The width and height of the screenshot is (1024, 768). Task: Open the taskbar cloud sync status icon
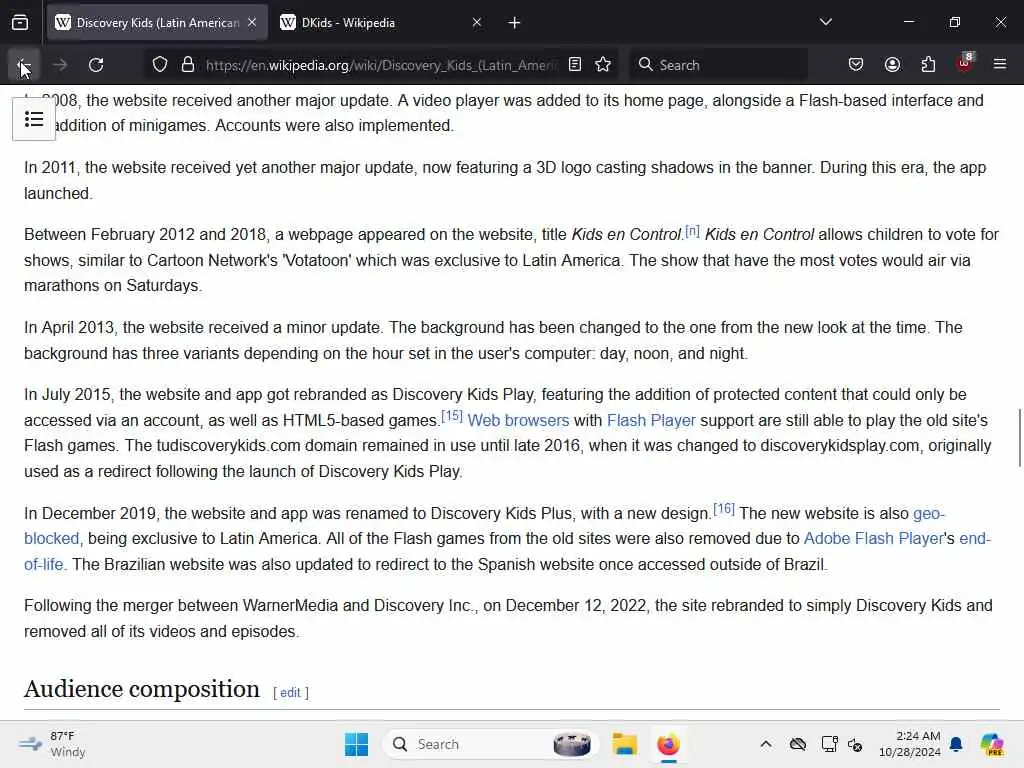click(x=797, y=744)
